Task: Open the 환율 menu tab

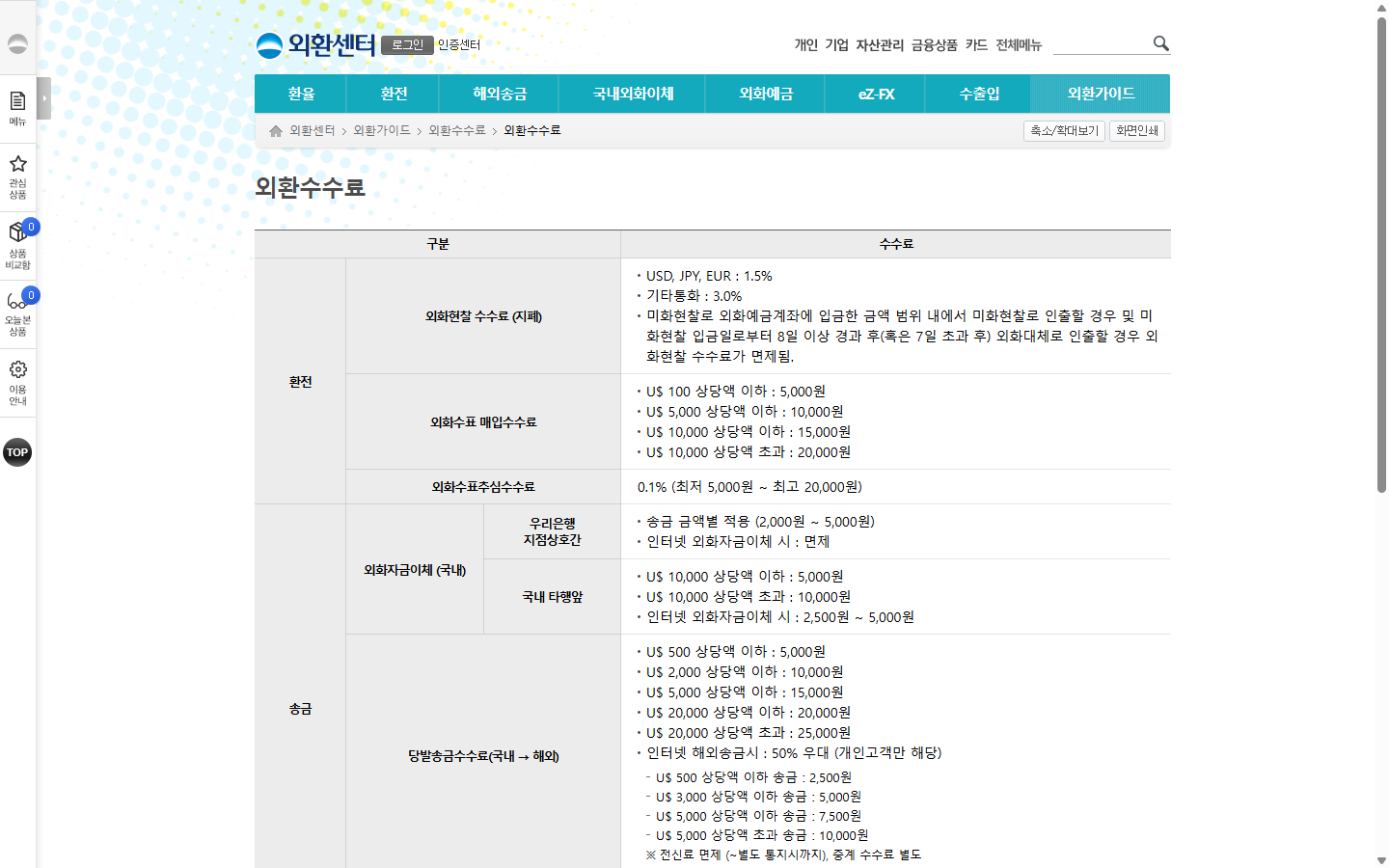Action: [x=302, y=94]
